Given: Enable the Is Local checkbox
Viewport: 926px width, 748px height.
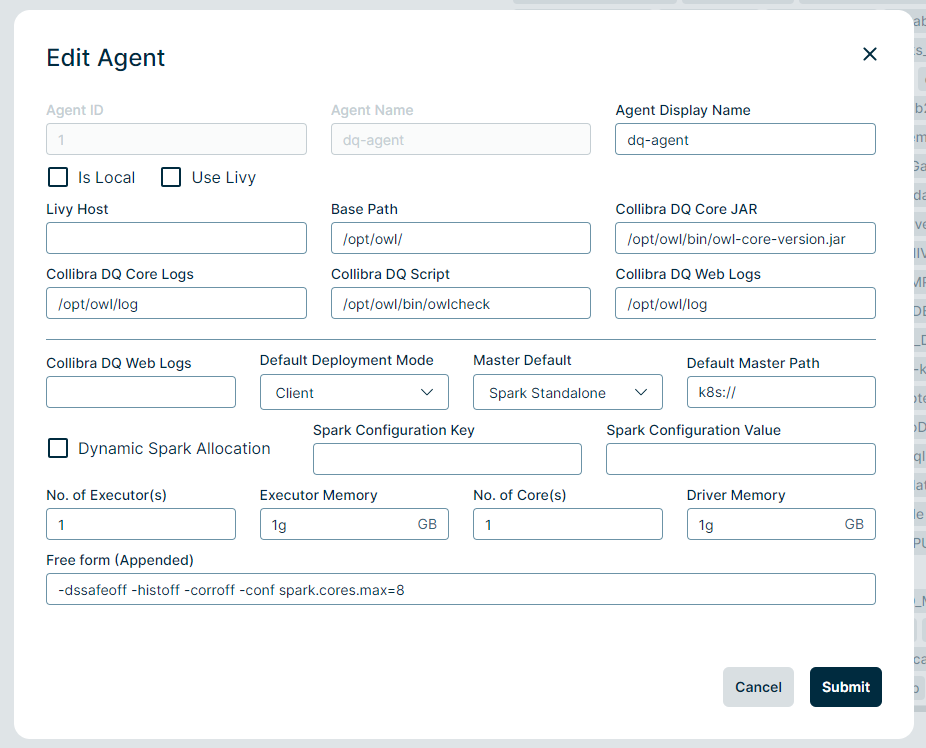Looking at the screenshot, I should pyautogui.click(x=57, y=177).
